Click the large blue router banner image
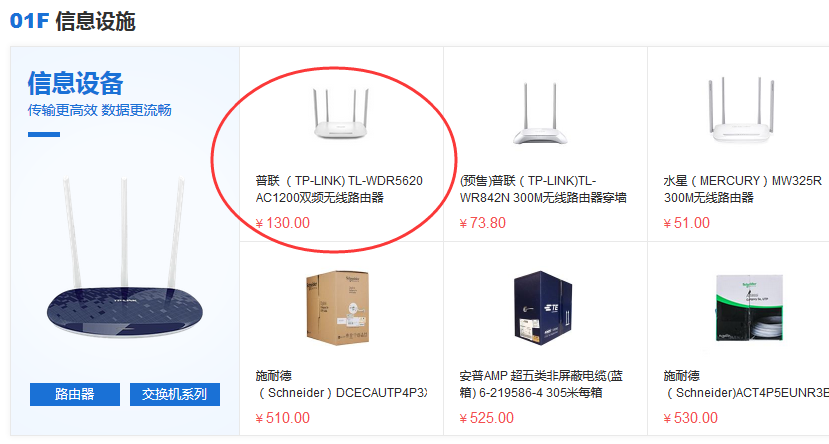The width and height of the screenshot is (829, 444). coord(124,259)
